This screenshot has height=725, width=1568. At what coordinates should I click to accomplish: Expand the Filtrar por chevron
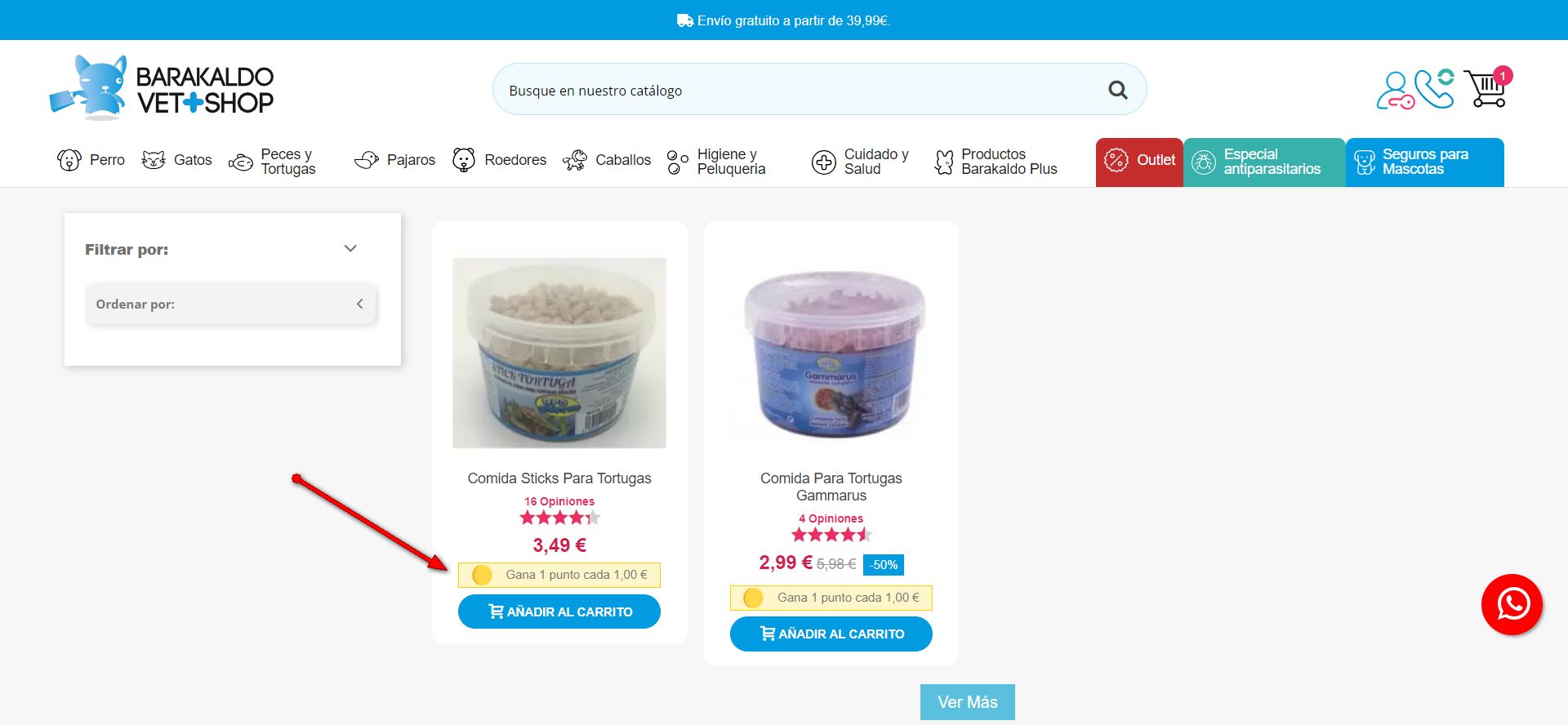[350, 248]
